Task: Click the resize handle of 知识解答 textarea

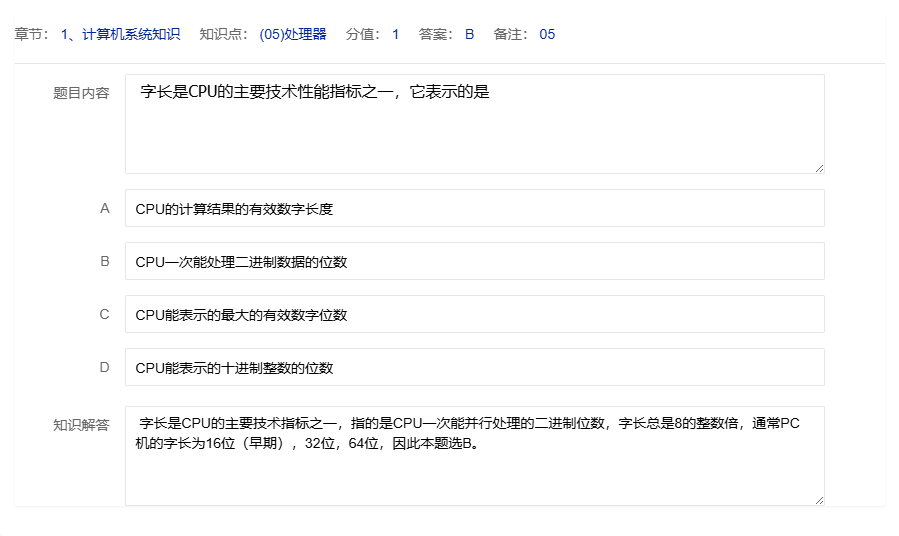Action: [819, 500]
